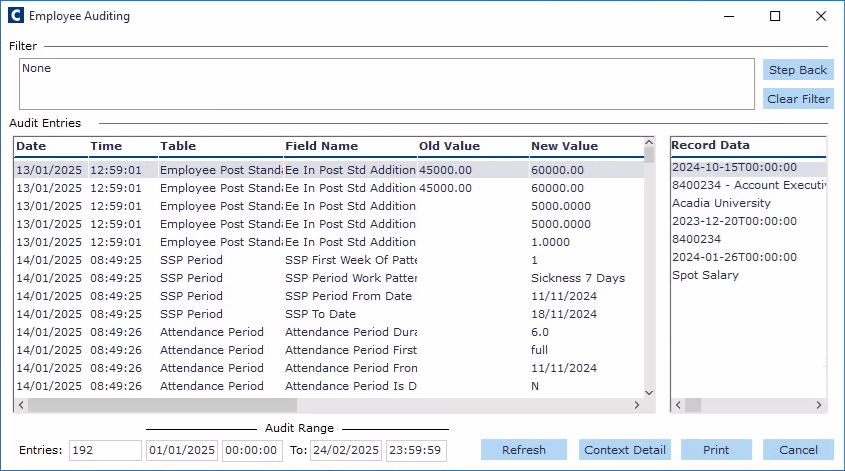Screen dimensions: 845x471
Task: Print the audit entries
Action: pos(715,450)
